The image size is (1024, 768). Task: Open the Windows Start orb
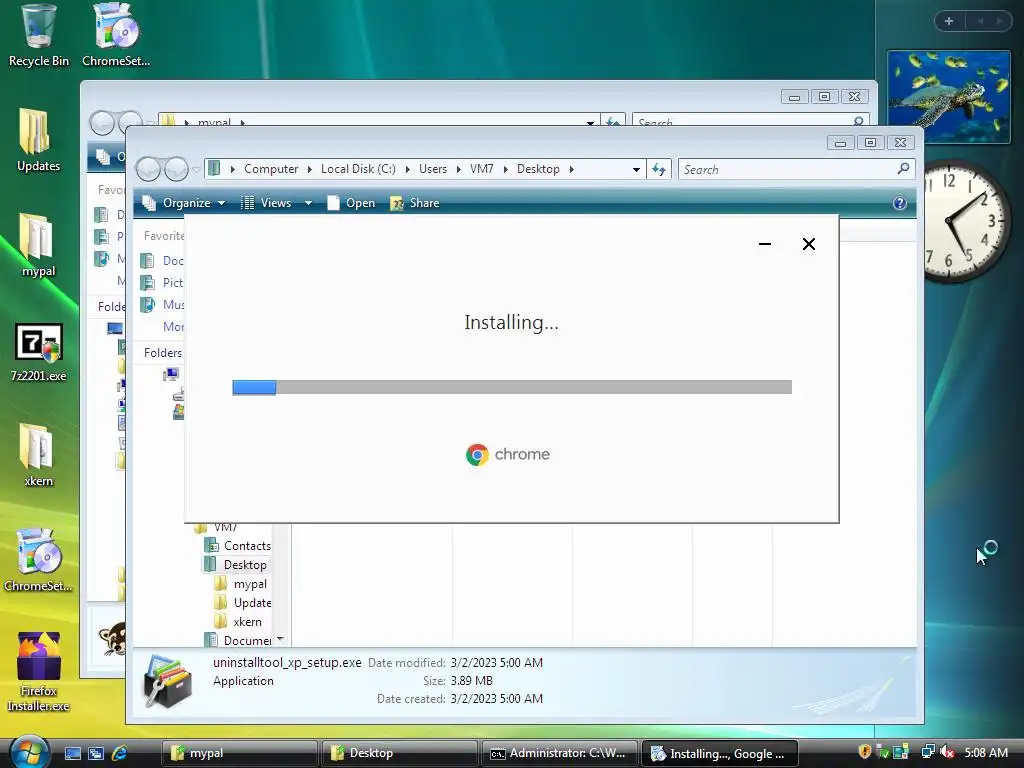tap(29, 752)
